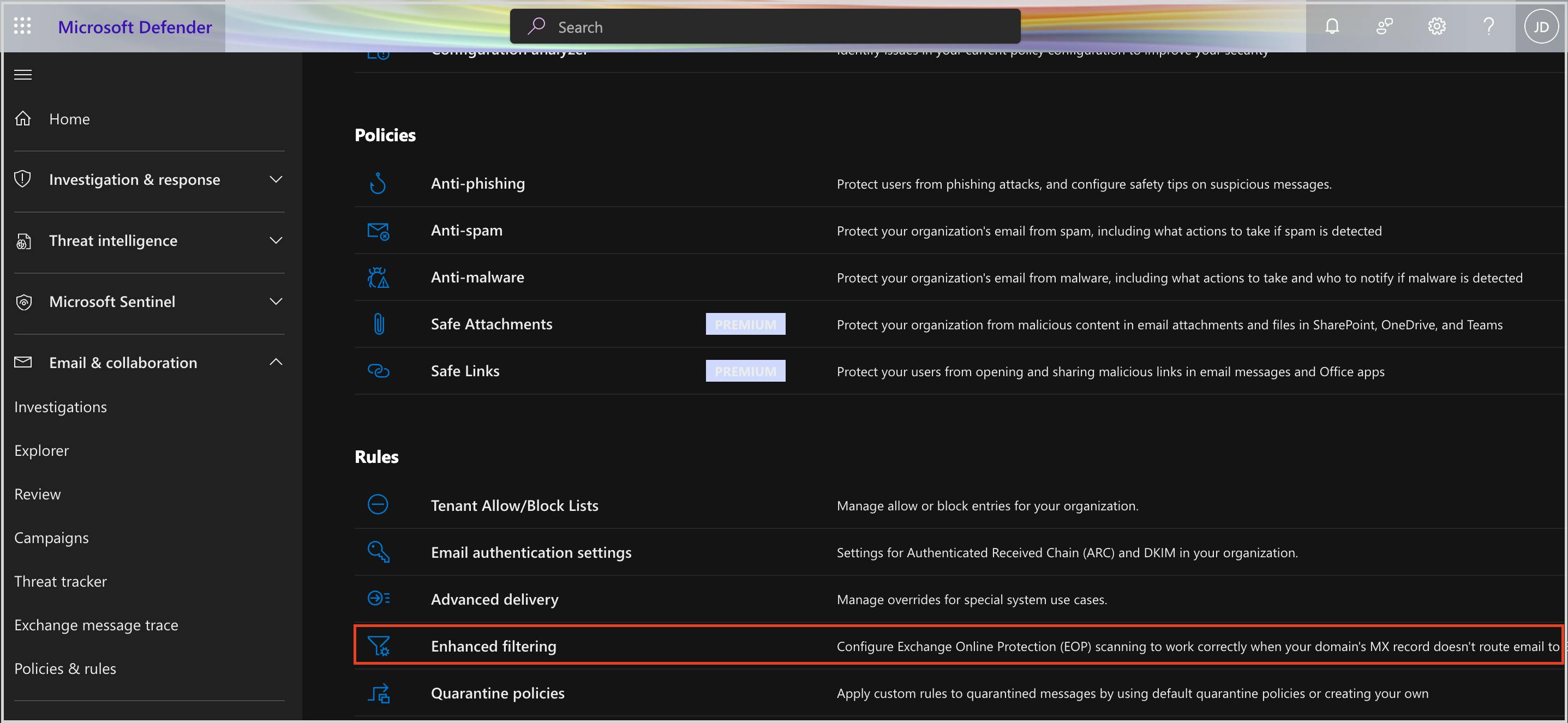Open Enhanced filtering rule
This screenshot has height=723, width=1568.
(x=494, y=646)
